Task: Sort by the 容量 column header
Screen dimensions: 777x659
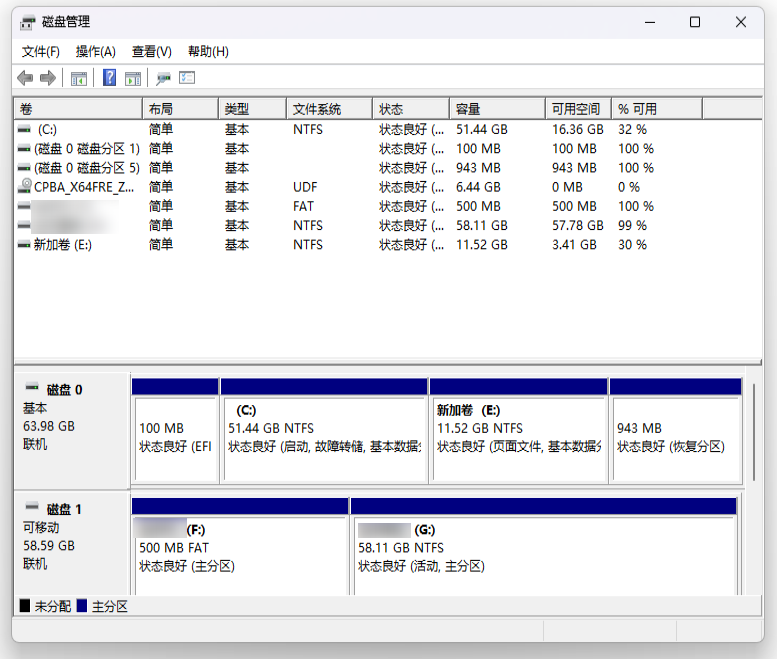Action: 498,109
